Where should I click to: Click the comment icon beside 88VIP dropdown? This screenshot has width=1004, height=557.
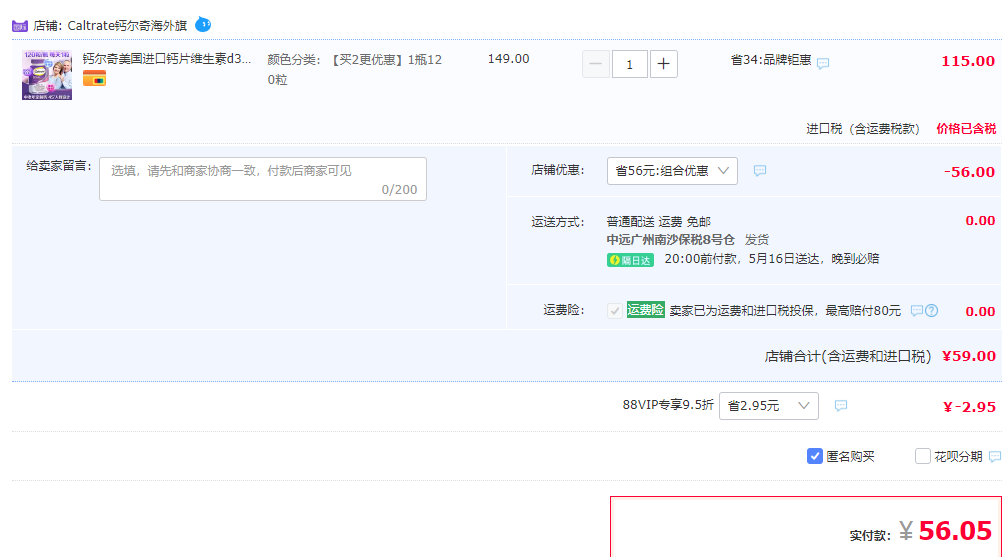tap(841, 405)
